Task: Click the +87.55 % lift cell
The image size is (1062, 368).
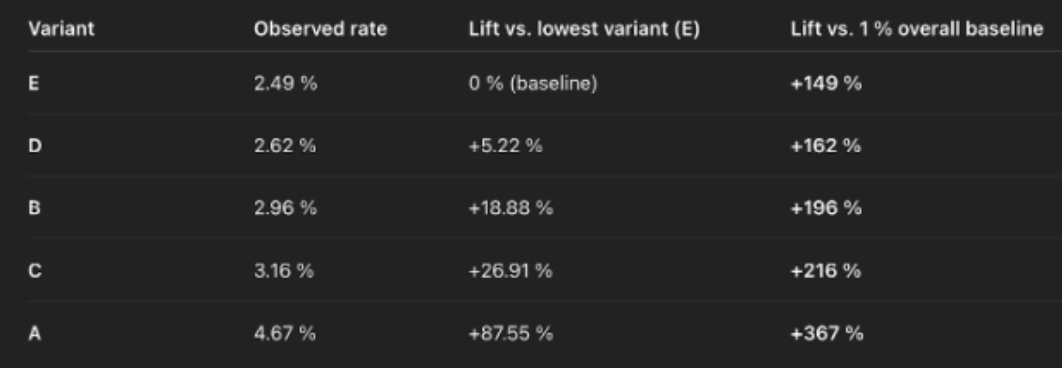Action: 511,333
